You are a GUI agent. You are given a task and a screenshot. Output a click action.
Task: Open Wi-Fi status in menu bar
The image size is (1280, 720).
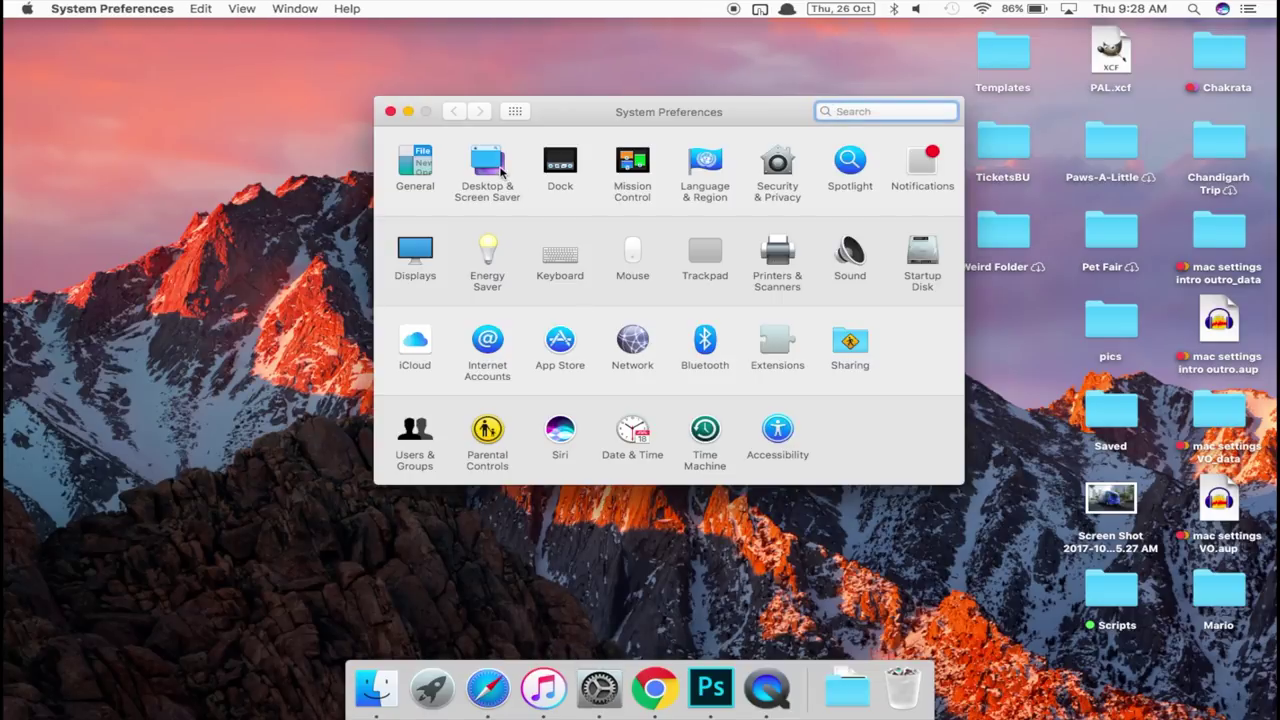click(x=982, y=9)
